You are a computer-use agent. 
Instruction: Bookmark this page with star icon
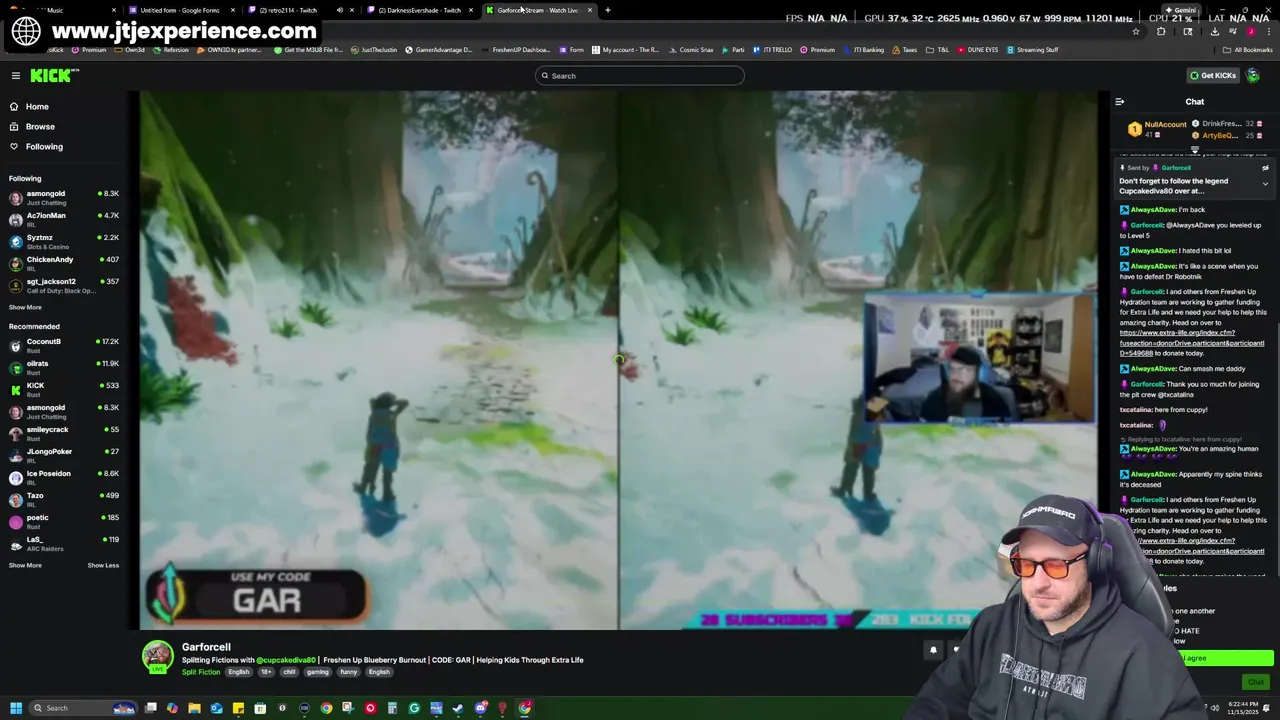(x=1136, y=32)
